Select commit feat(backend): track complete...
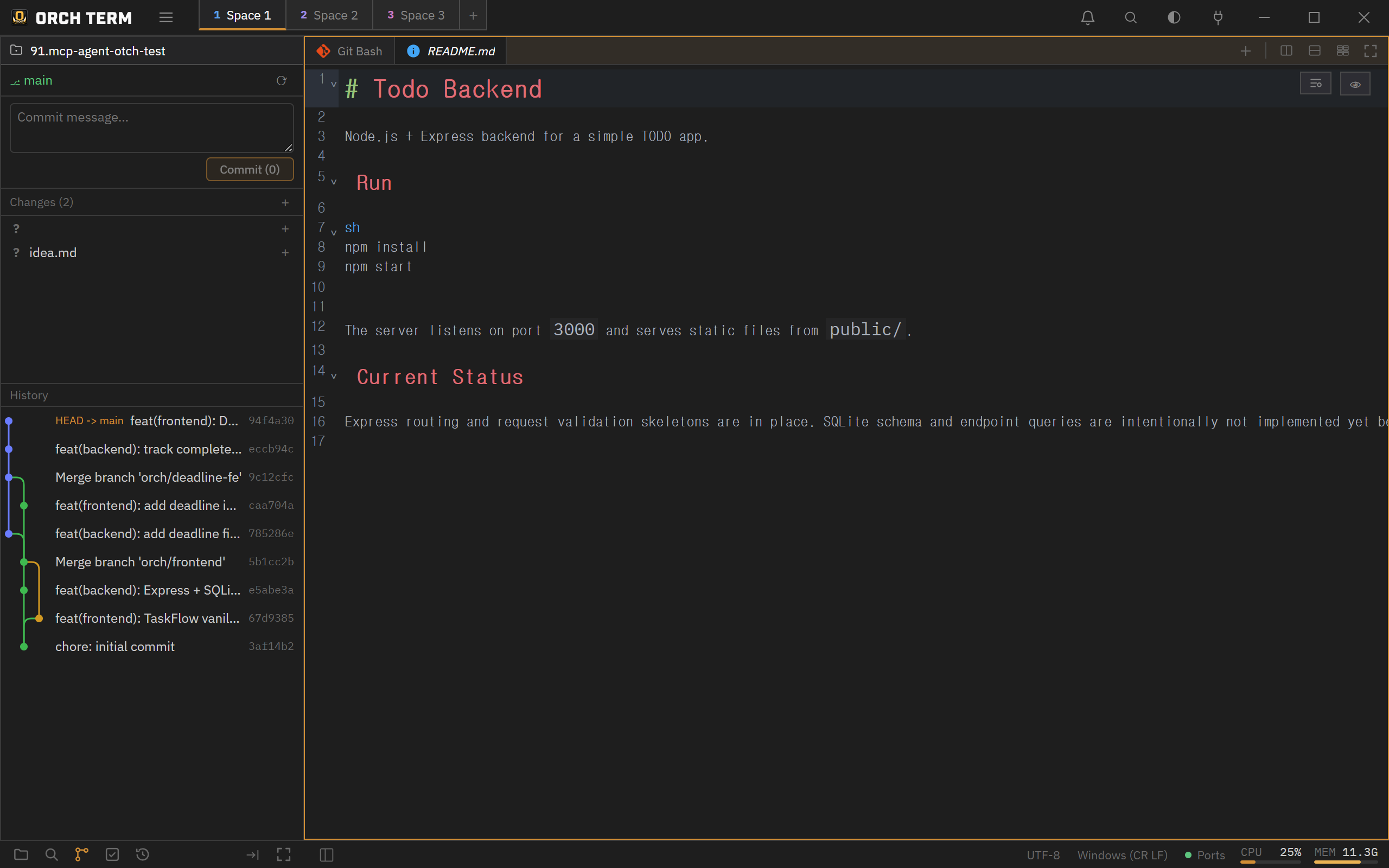1389x868 pixels. point(152,449)
